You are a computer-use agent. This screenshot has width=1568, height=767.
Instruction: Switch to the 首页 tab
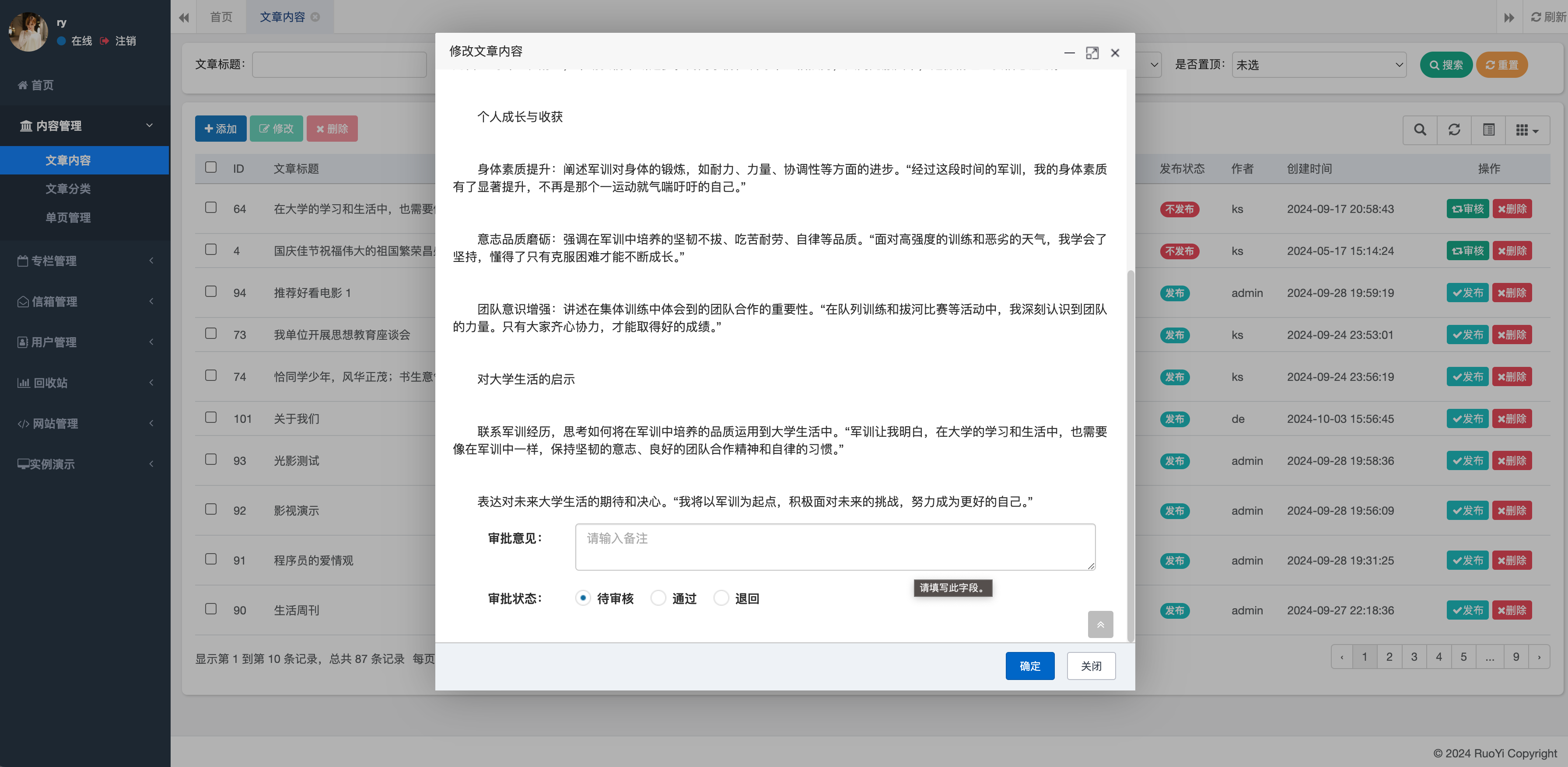[220, 17]
